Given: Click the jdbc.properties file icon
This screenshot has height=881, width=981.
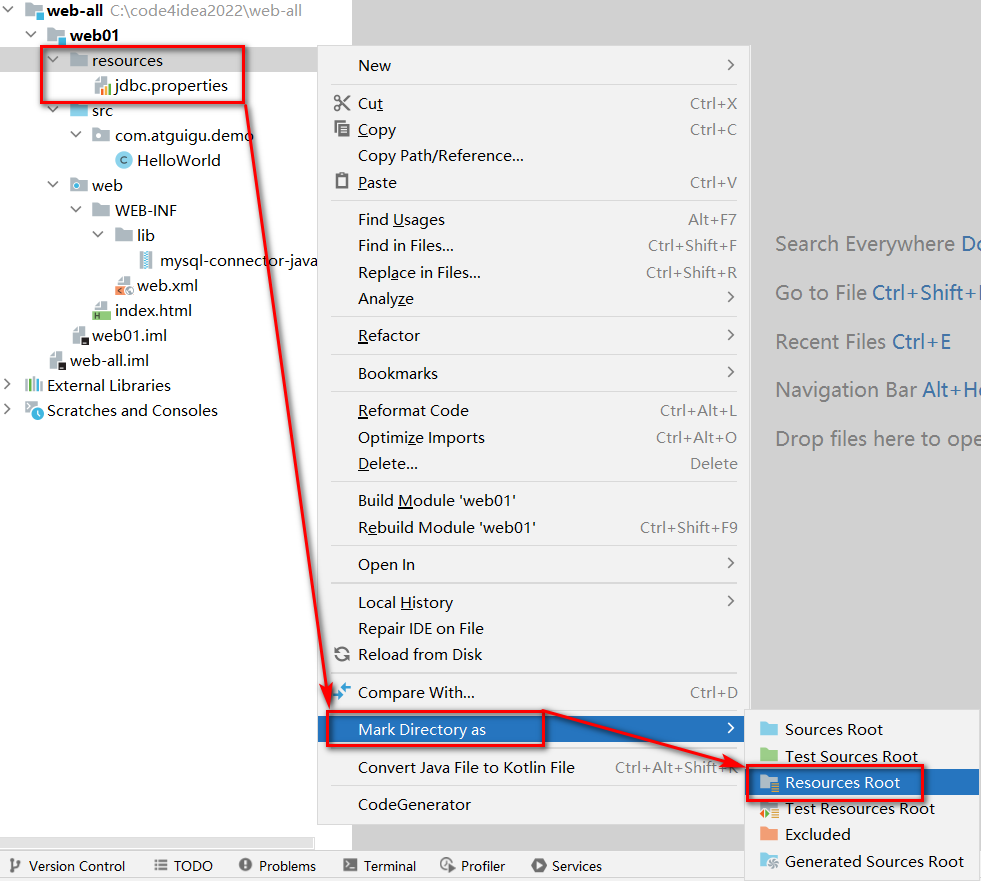Looking at the screenshot, I should (x=103, y=86).
